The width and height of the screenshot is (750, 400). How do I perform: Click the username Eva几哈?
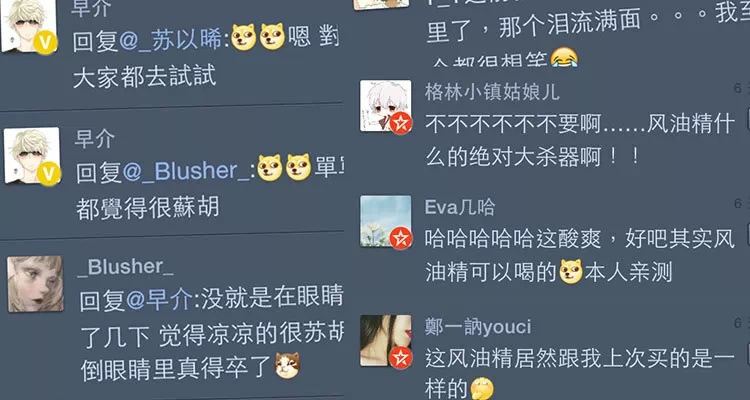click(460, 207)
